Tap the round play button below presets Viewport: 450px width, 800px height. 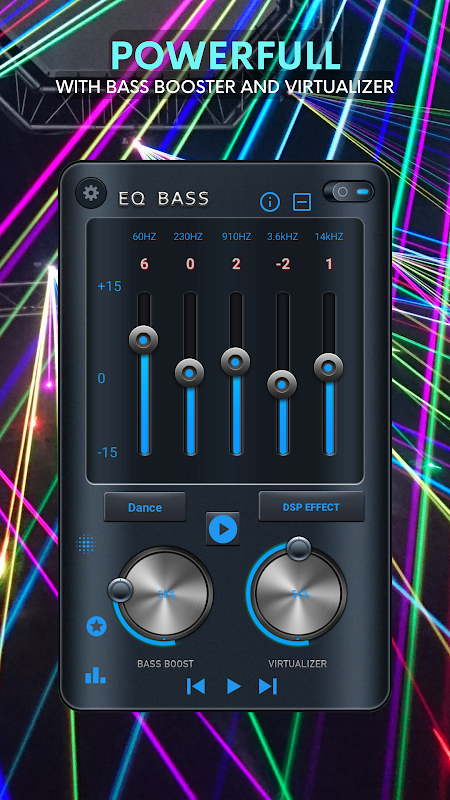tap(223, 529)
